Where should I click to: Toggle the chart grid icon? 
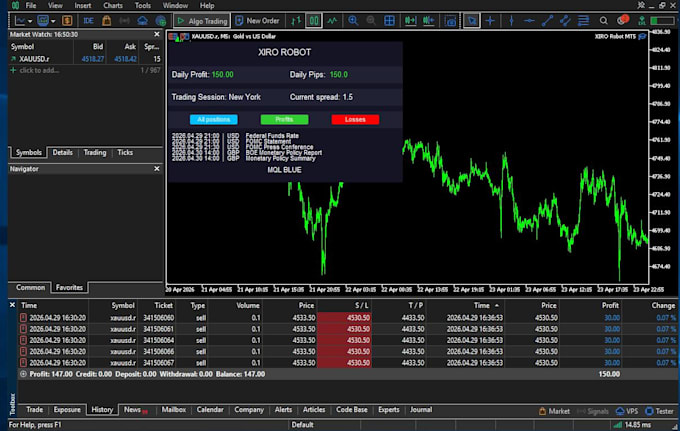coord(389,21)
